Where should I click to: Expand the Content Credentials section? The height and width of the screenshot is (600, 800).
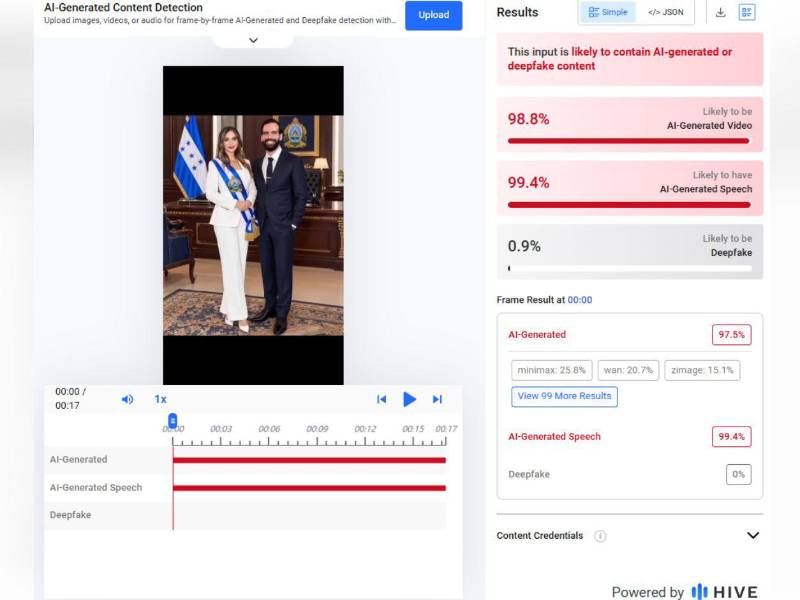pos(753,535)
